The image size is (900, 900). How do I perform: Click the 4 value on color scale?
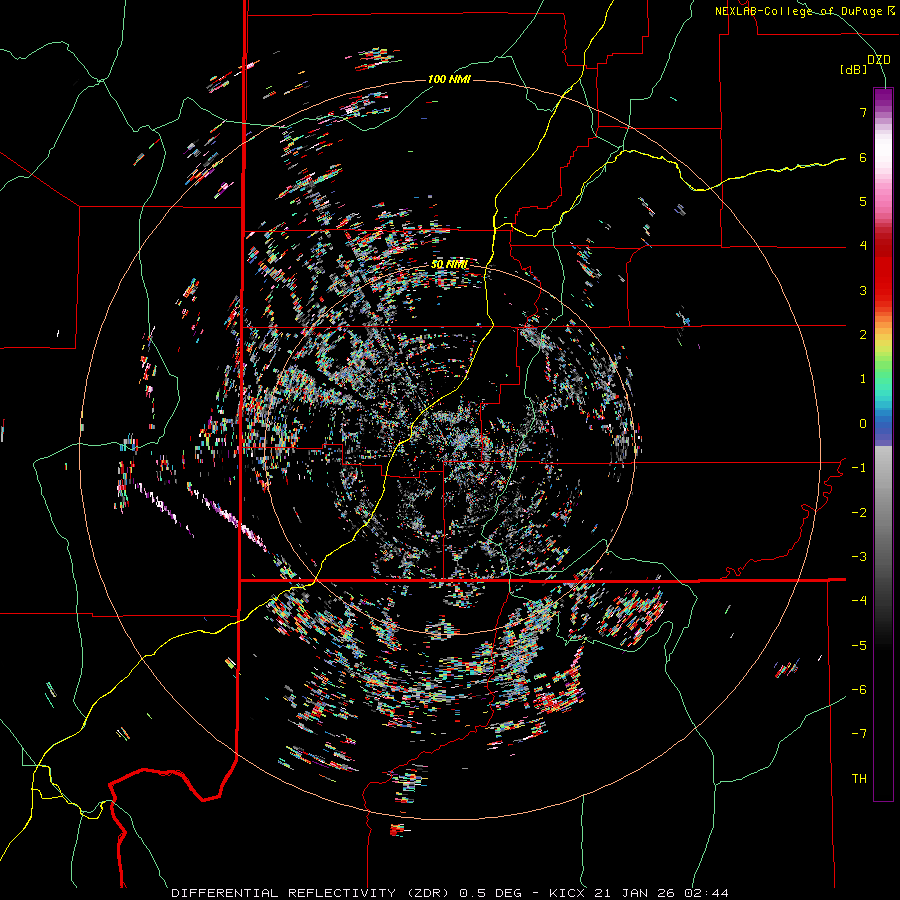(863, 246)
